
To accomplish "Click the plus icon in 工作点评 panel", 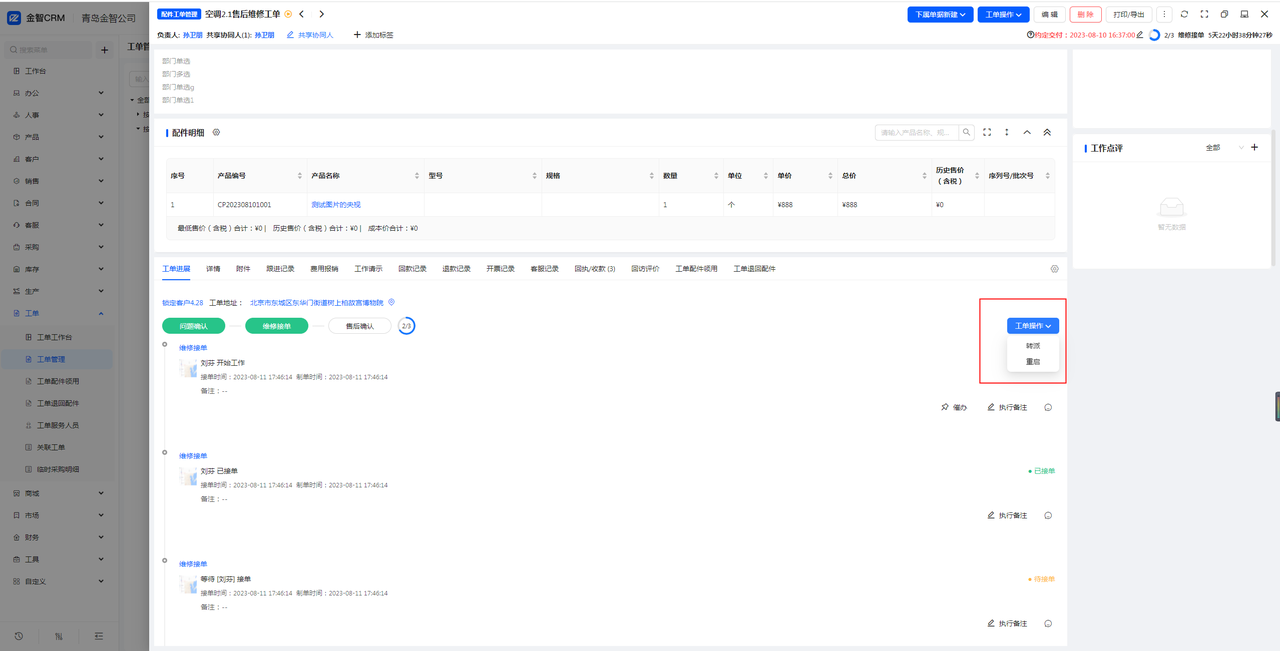I will pyautogui.click(x=1255, y=148).
